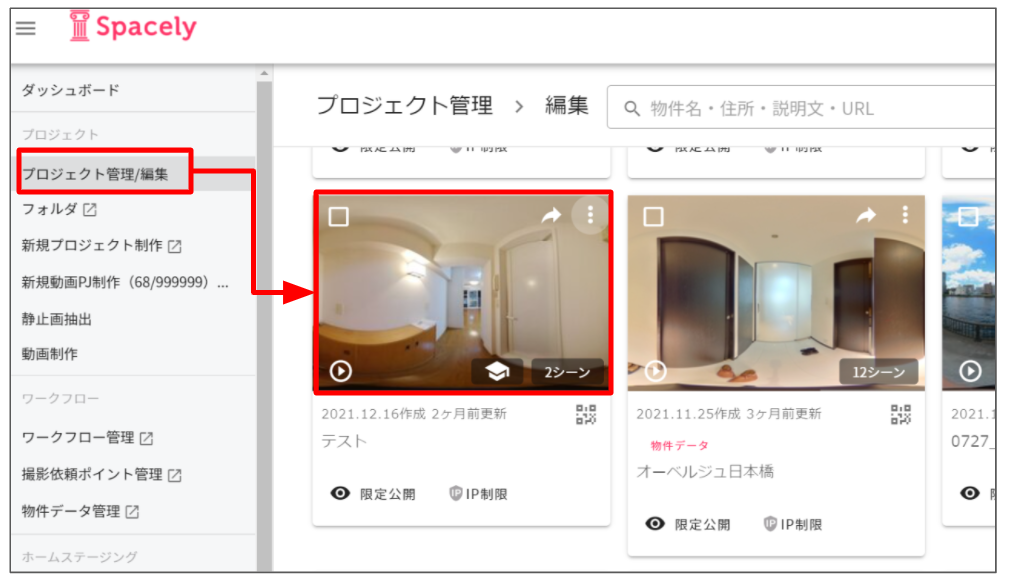Click external link icon beside ワークフロー管理
1011x582 pixels.
(x=146, y=438)
